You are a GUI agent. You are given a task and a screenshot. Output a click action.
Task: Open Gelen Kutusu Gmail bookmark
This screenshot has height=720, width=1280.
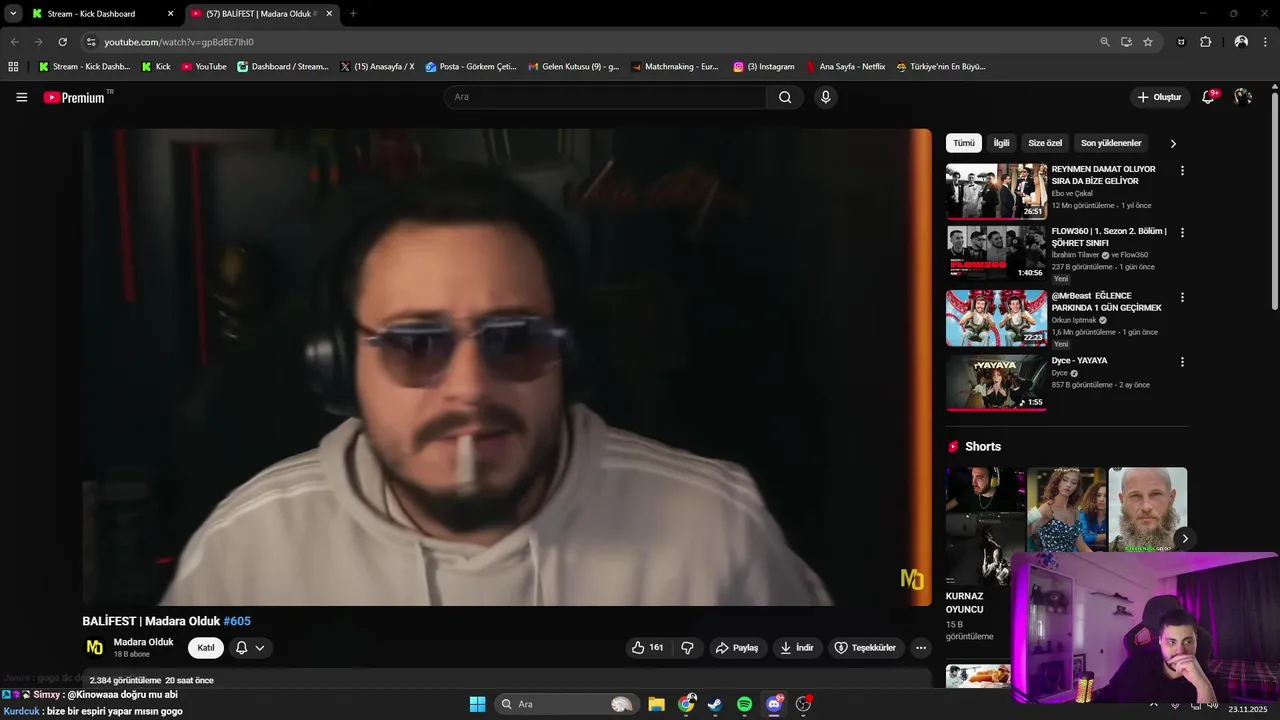574,67
